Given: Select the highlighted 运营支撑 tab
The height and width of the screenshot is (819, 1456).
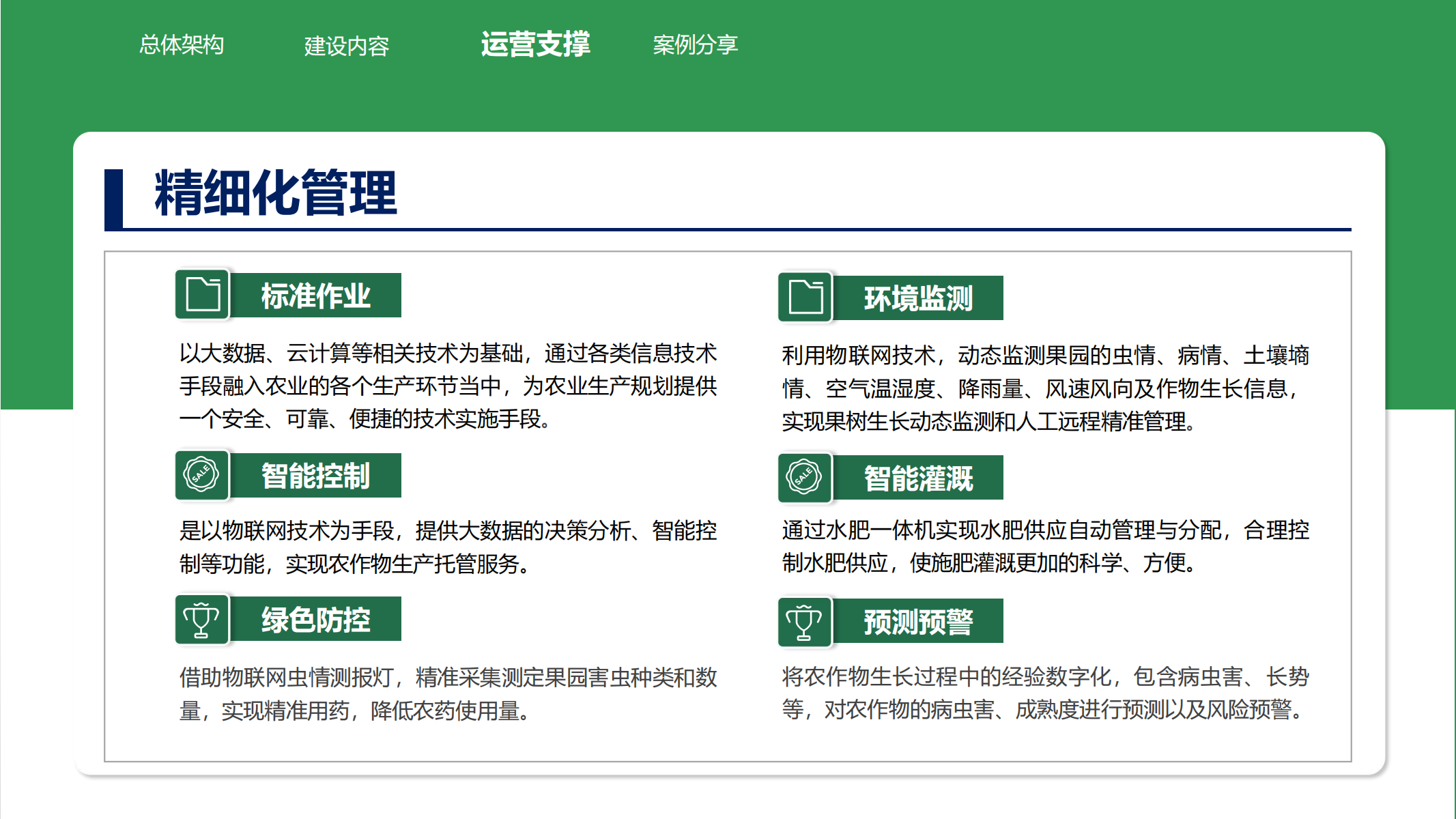Looking at the screenshot, I should tap(535, 44).
